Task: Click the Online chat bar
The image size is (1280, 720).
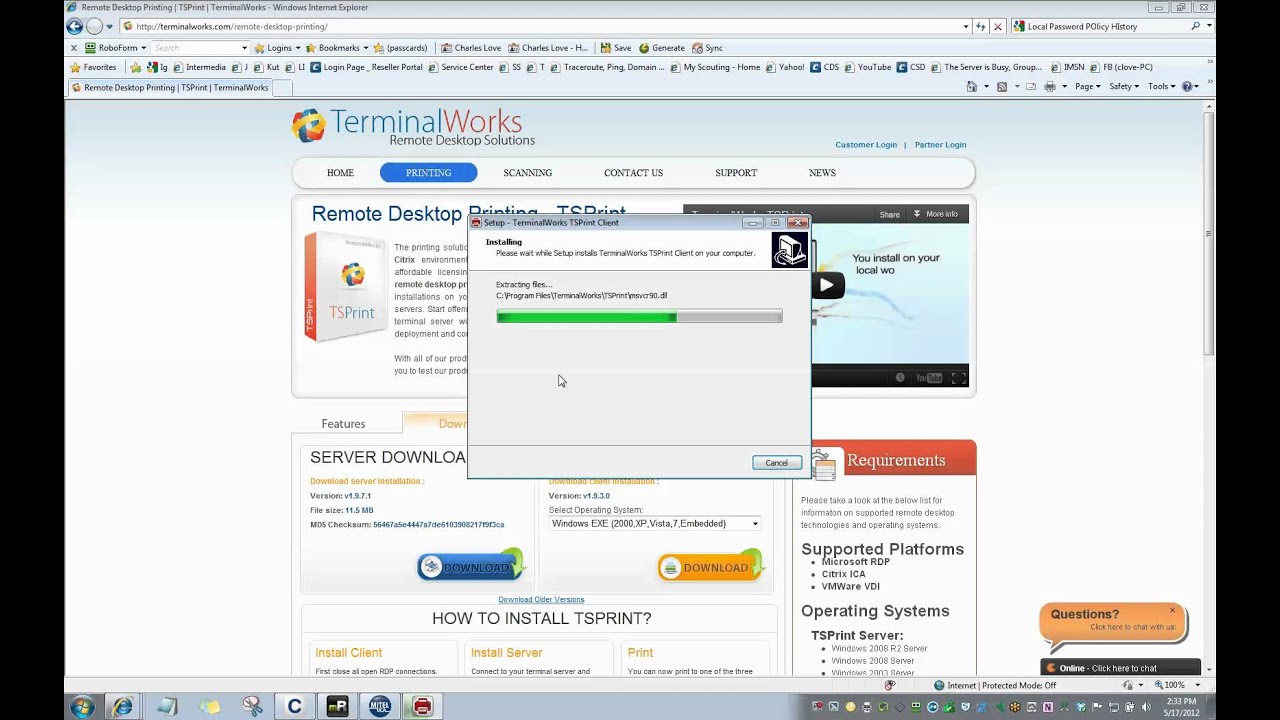Action: click(x=1120, y=668)
